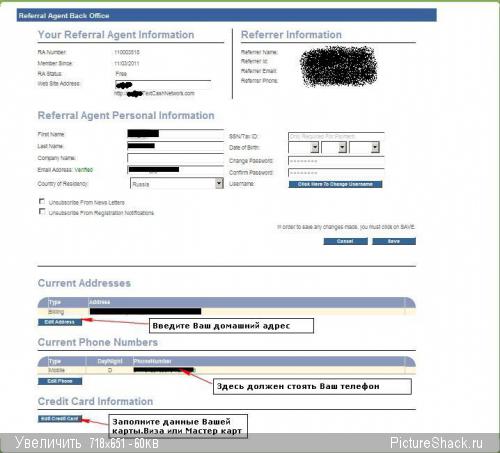
Task: Click the RA Number value
Action: [x=127, y=52]
